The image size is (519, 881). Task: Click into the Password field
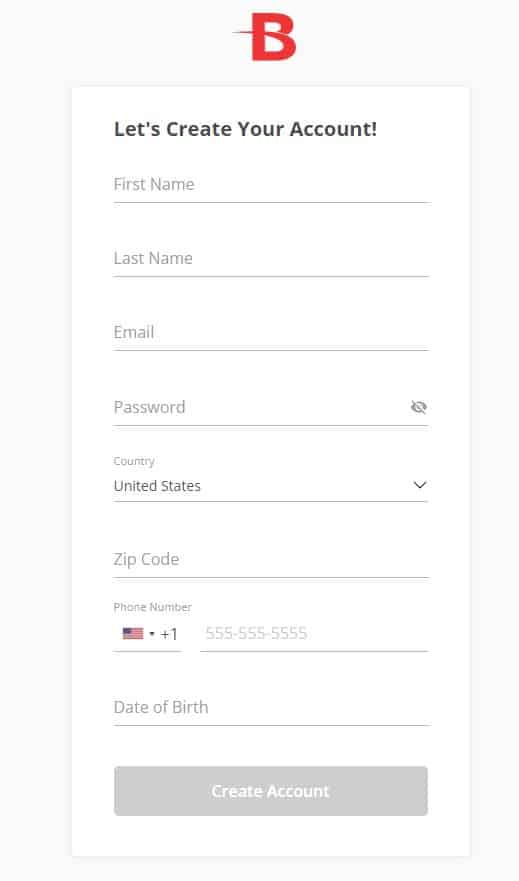pyautogui.click(x=261, y=407)
